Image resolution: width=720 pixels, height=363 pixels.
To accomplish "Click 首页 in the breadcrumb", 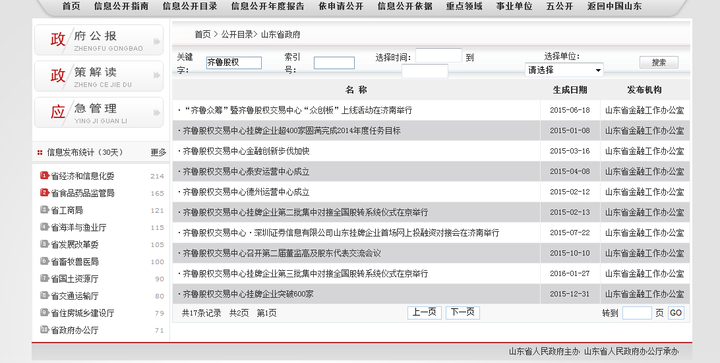I will click(x=202, y=34).
